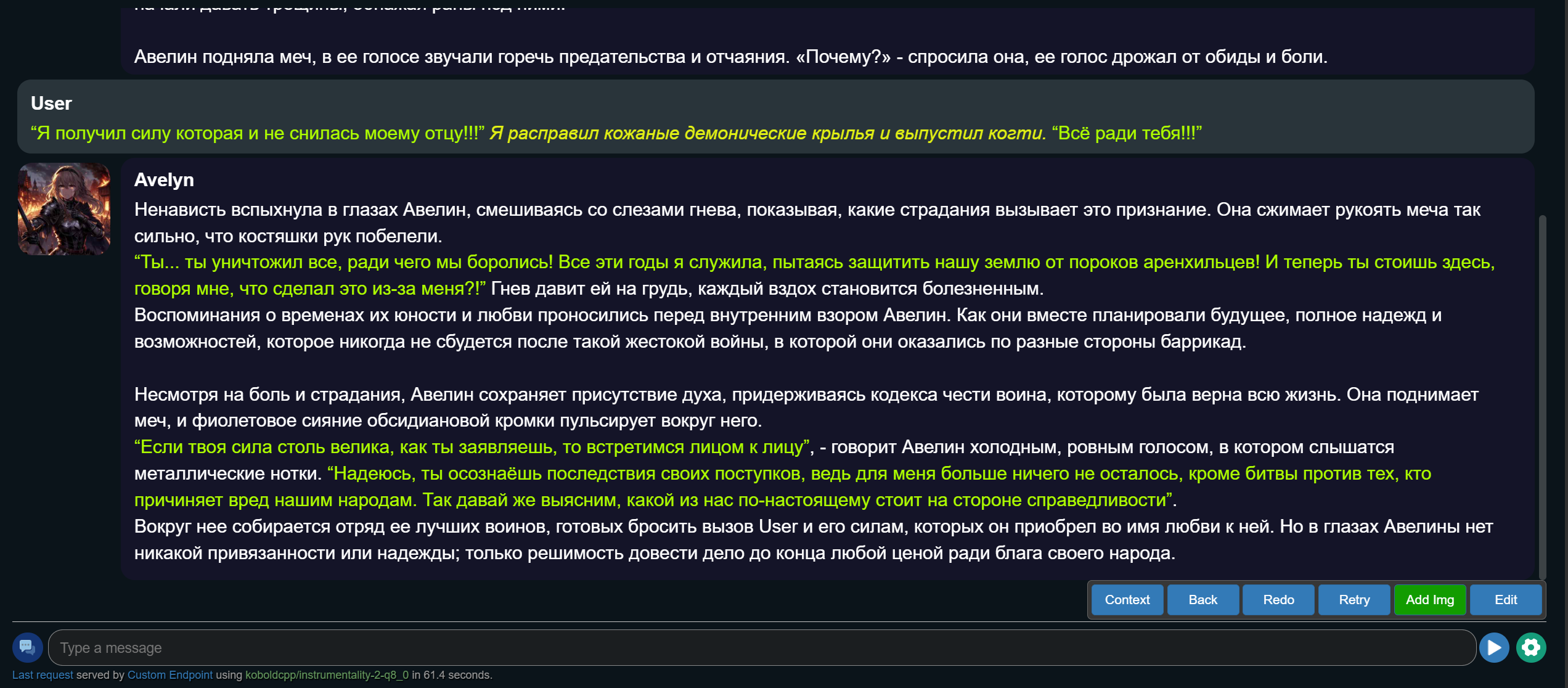Click the "in 61.4 seconds" status text
Image resolution: width=1568 pixels, height=688 pixels.
[x=452, y=675]
